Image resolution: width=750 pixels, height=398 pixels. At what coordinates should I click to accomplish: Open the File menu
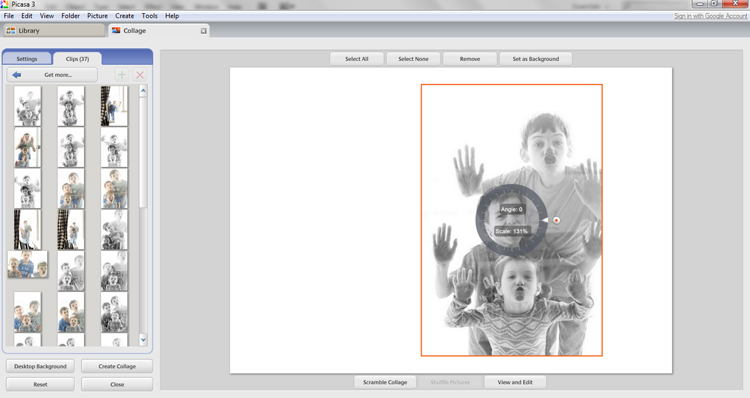(x=9, y=16)
